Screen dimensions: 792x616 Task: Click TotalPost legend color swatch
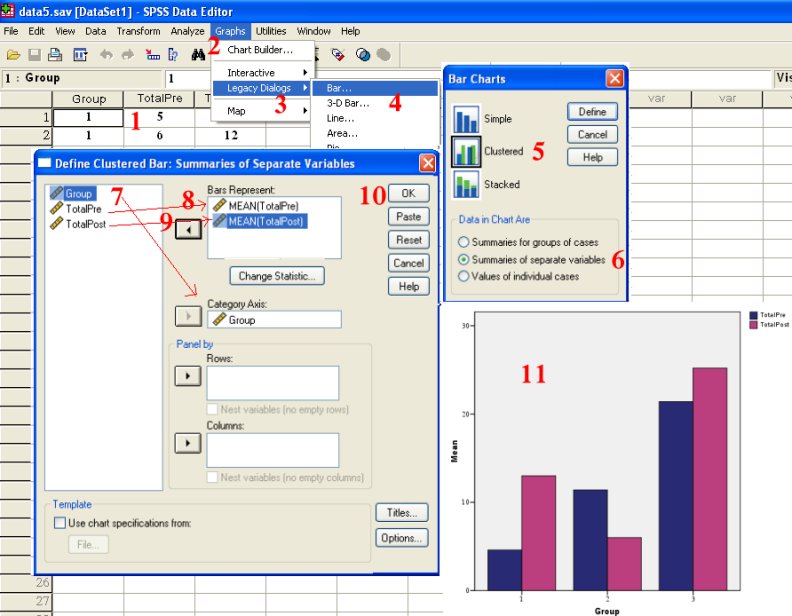[x=753, y=325]
